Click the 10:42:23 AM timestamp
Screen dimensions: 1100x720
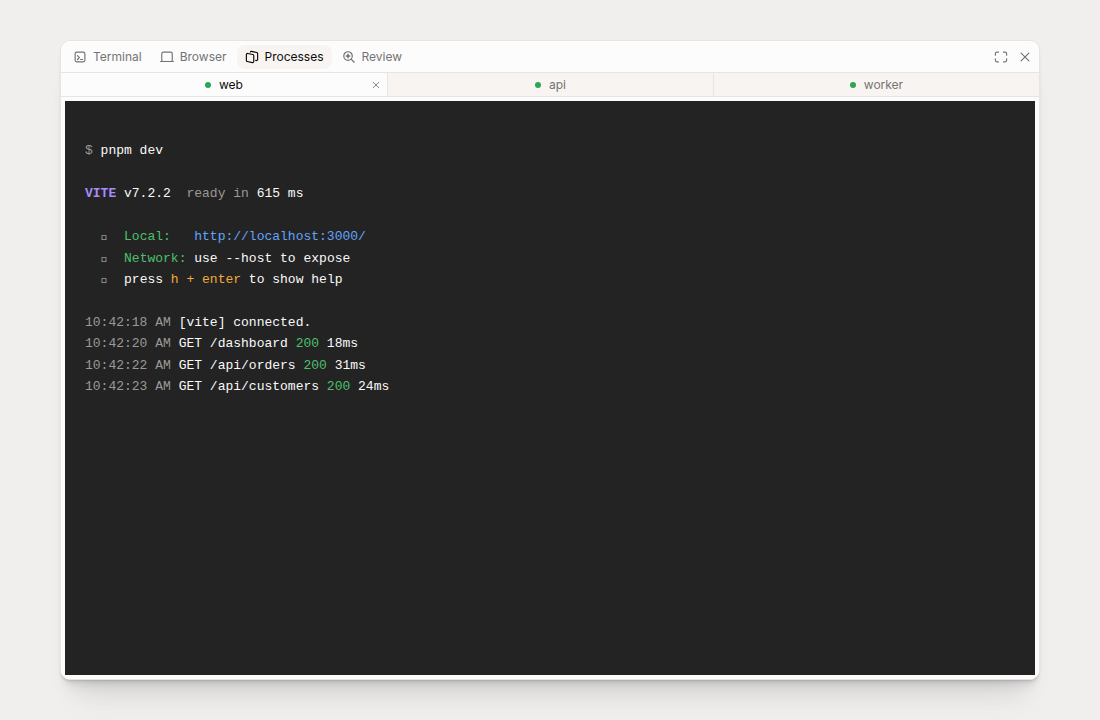128,386
